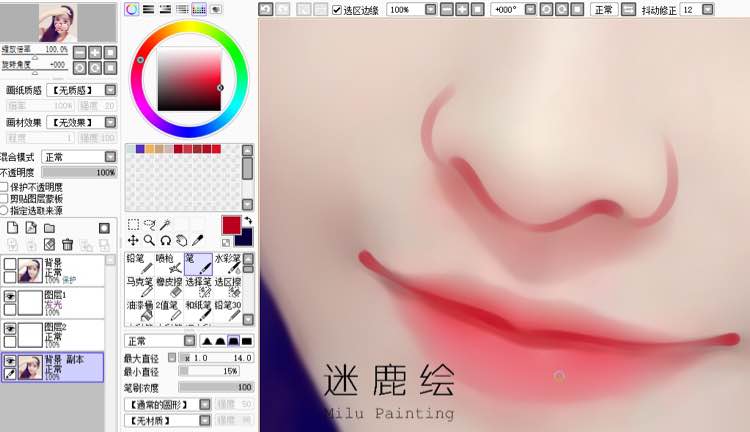Viewport: 750px width, 432px height.
Task: Click the magic wand selection tool
Action: click(x=166, y=224)
